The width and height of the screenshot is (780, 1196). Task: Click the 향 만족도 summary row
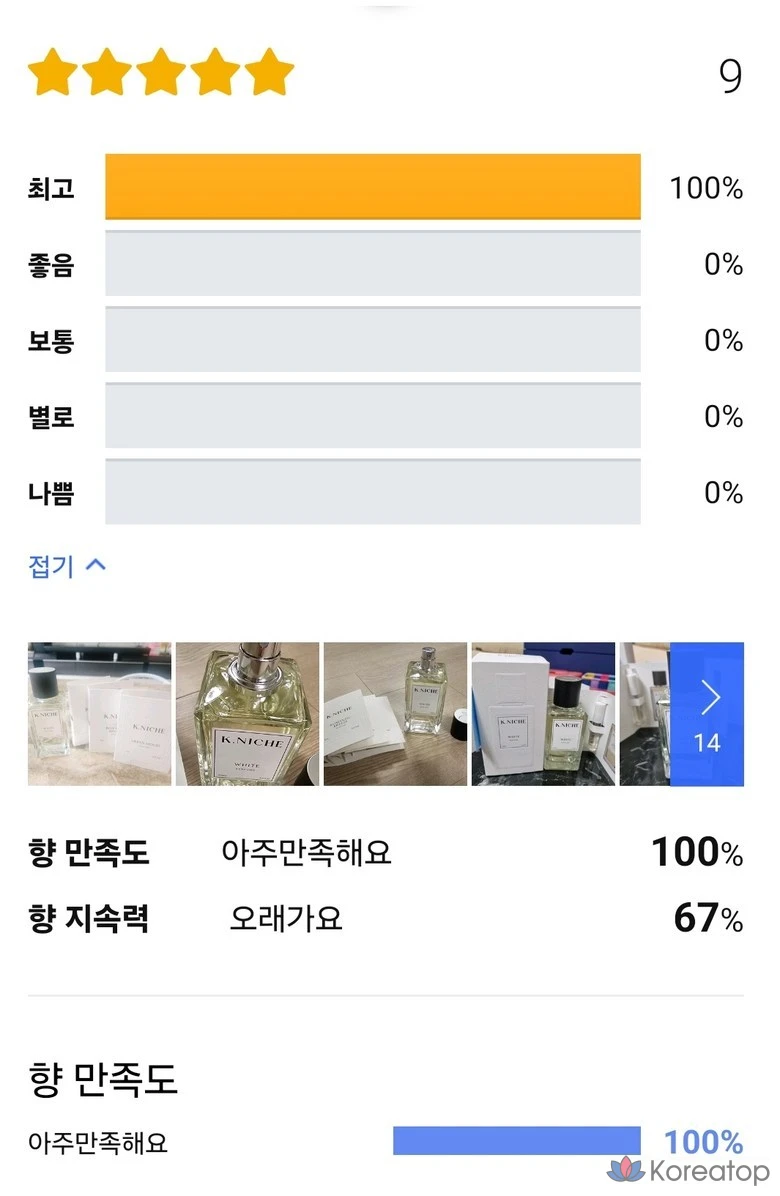[385, 853]
